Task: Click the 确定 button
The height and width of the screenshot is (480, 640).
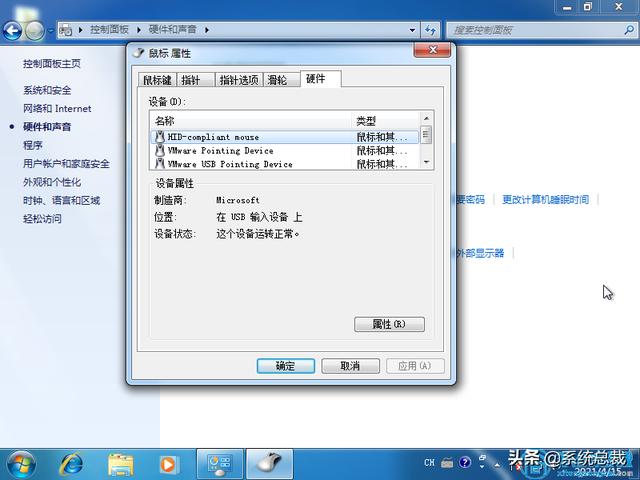Action: (286, 366)
